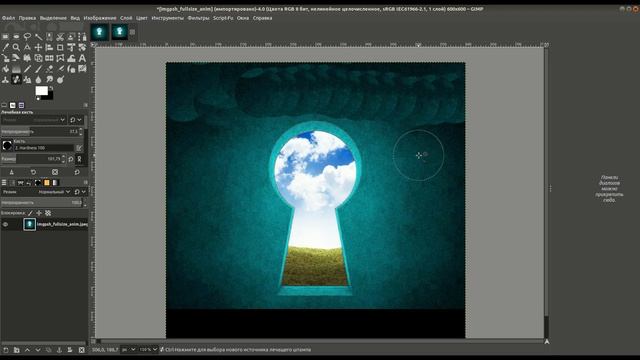Toggle lock pixels brush icon
Screen dimensions: 640x360
[x=30, y=213]
